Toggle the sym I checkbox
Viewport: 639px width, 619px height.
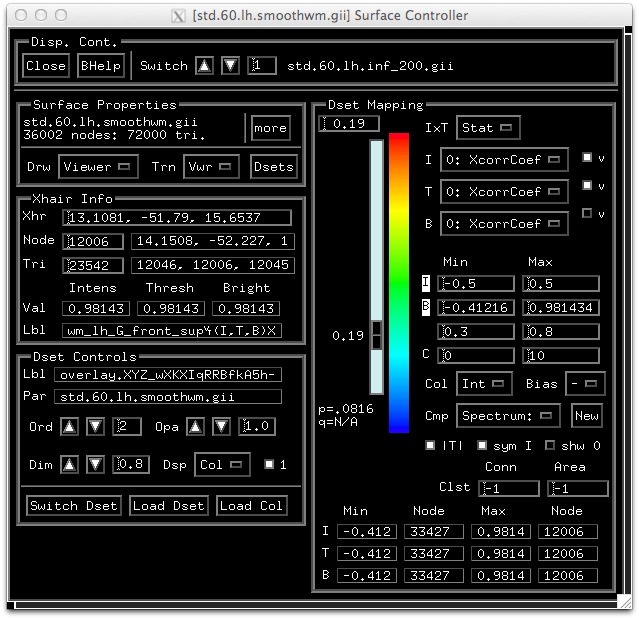[482, 445]
